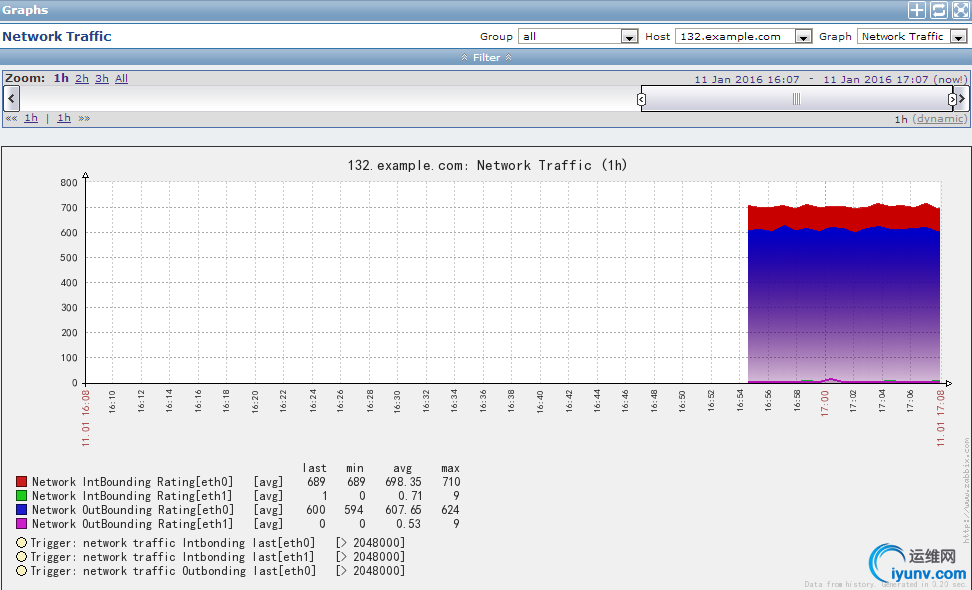The width and height of the screenshot is (972, 590).
Task: Click the right handle of the time slider
Action: tap(952, 99)
